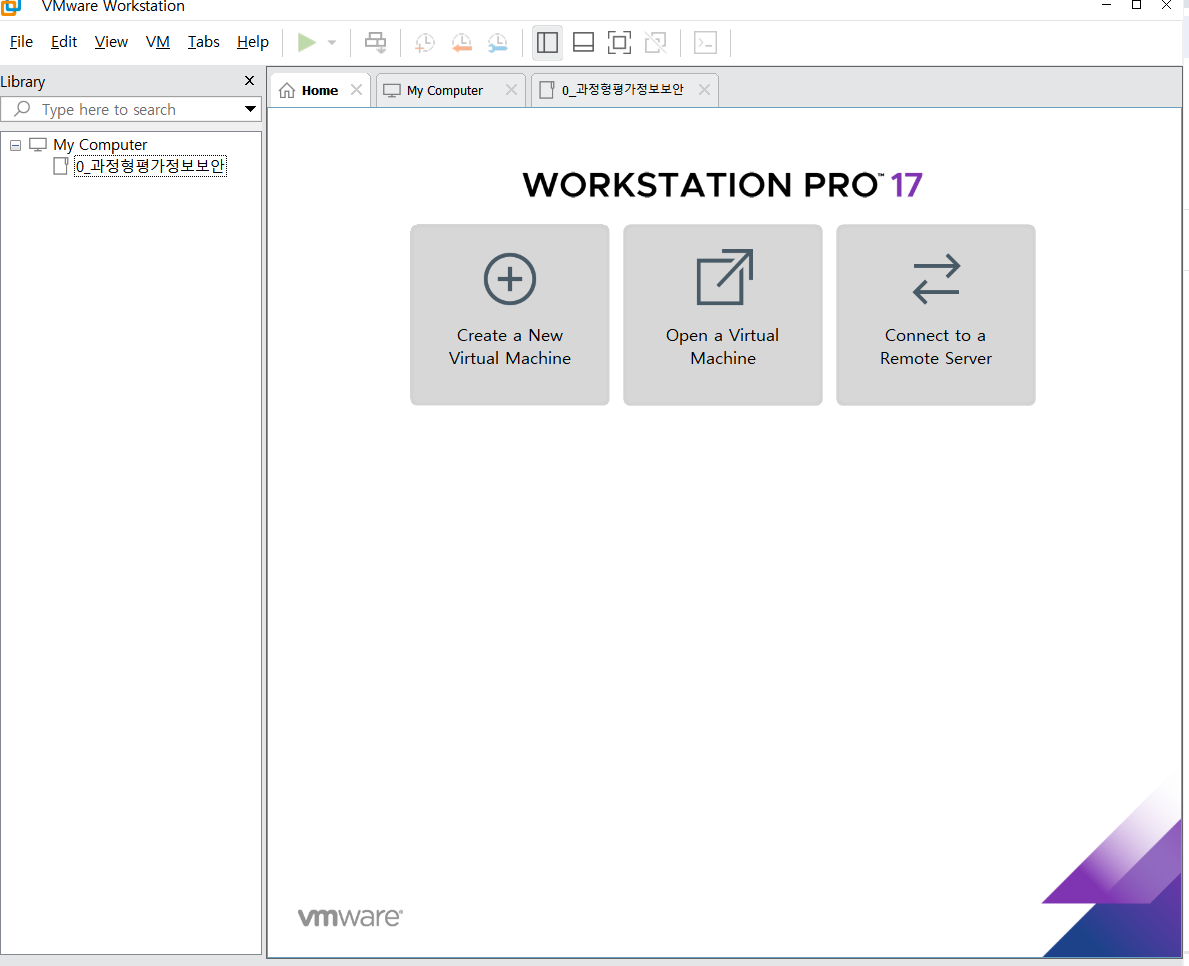The image size is (1189, 966).
Task: Open the Tabs menu
Action: (x=203, y=42)
